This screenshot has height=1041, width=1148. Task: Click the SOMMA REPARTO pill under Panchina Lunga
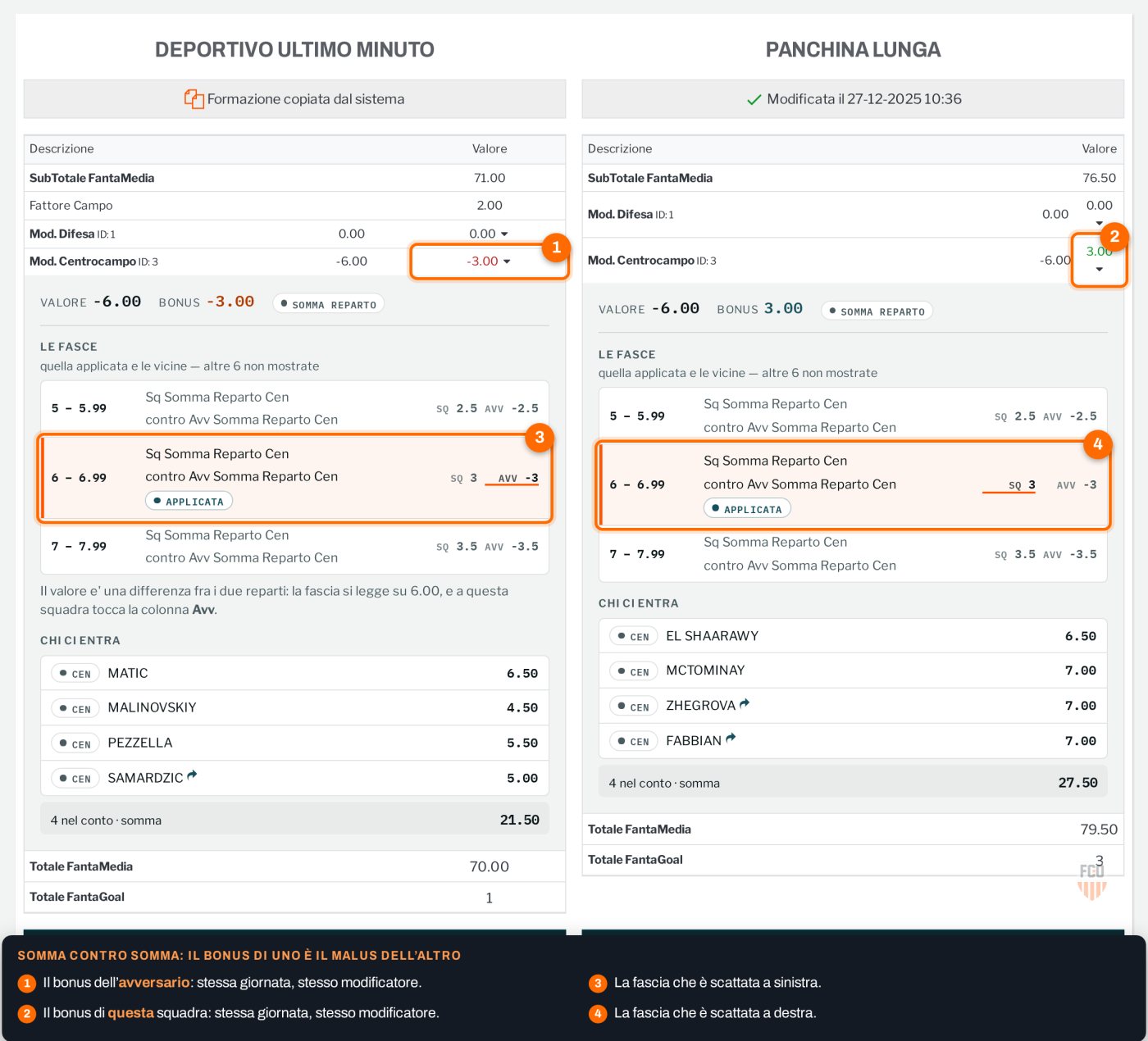click(x=877, y=311)
